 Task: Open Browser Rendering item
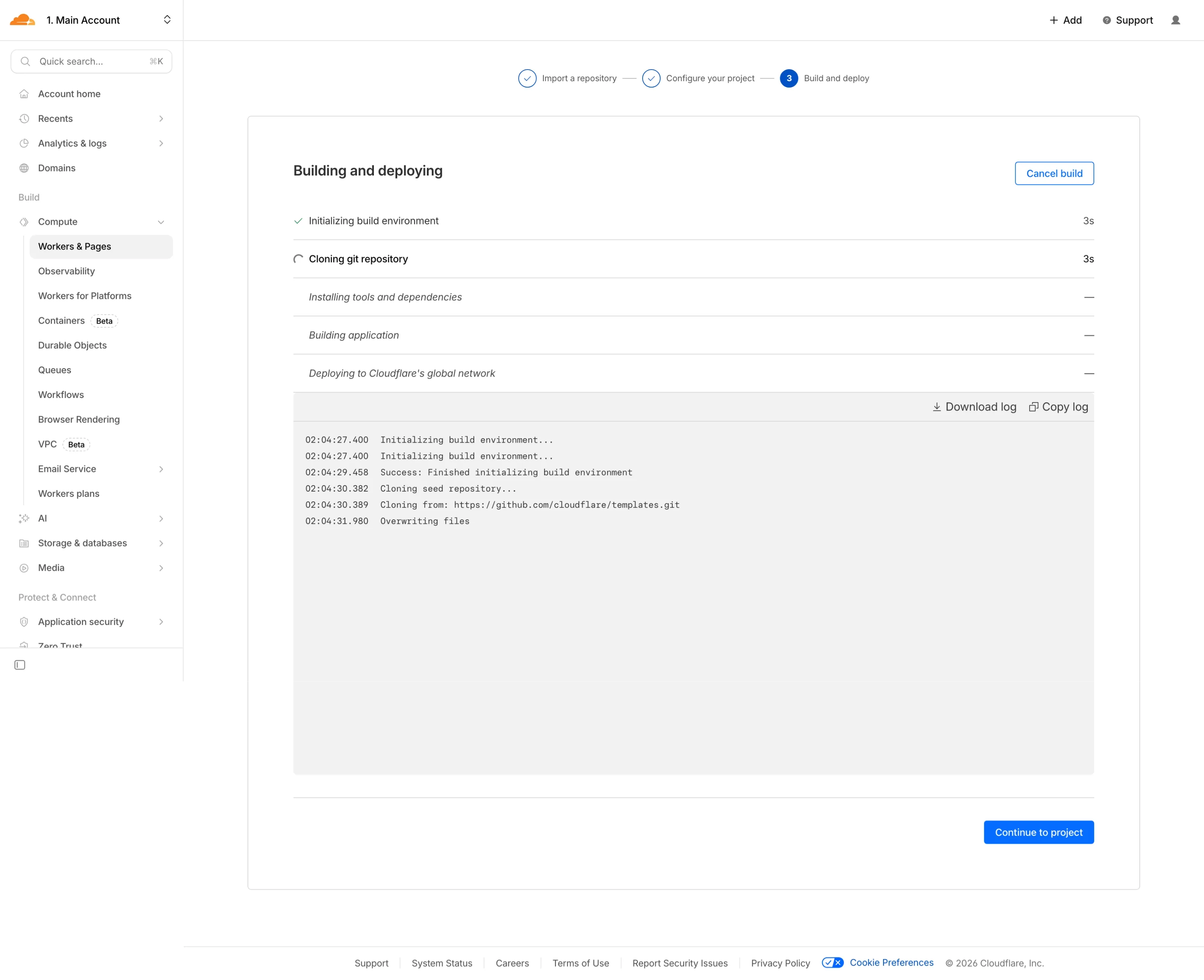point(79,419)
